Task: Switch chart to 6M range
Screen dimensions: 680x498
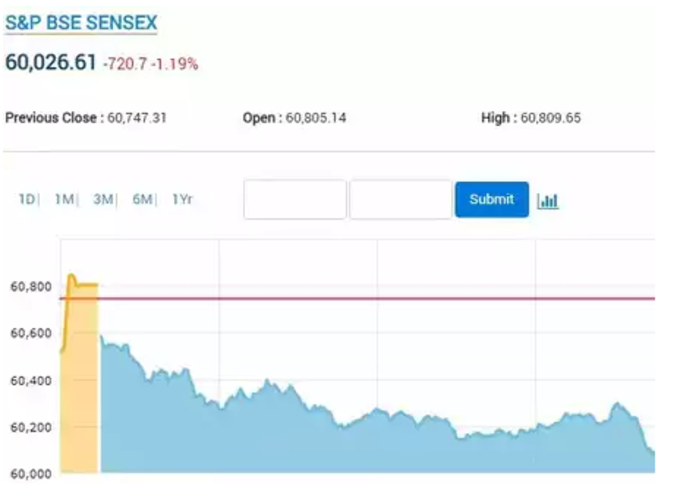Action: [x=142, y=199]
